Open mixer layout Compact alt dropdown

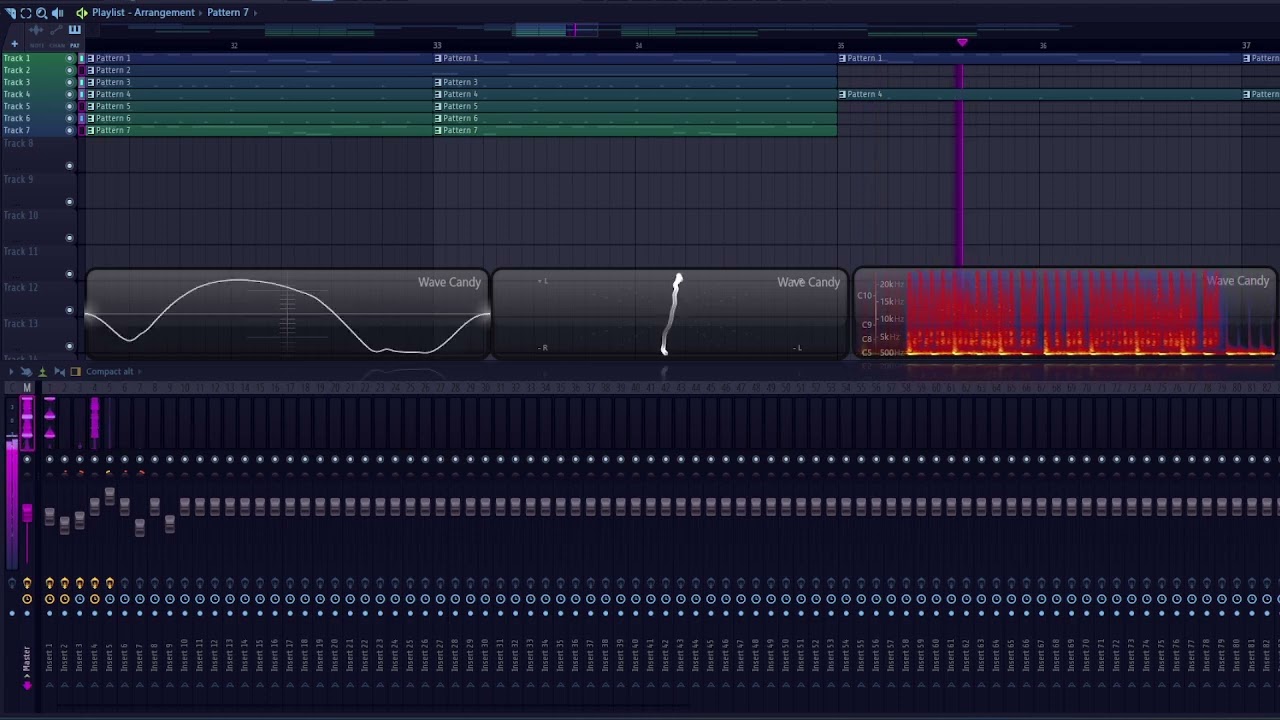point(114,372)
